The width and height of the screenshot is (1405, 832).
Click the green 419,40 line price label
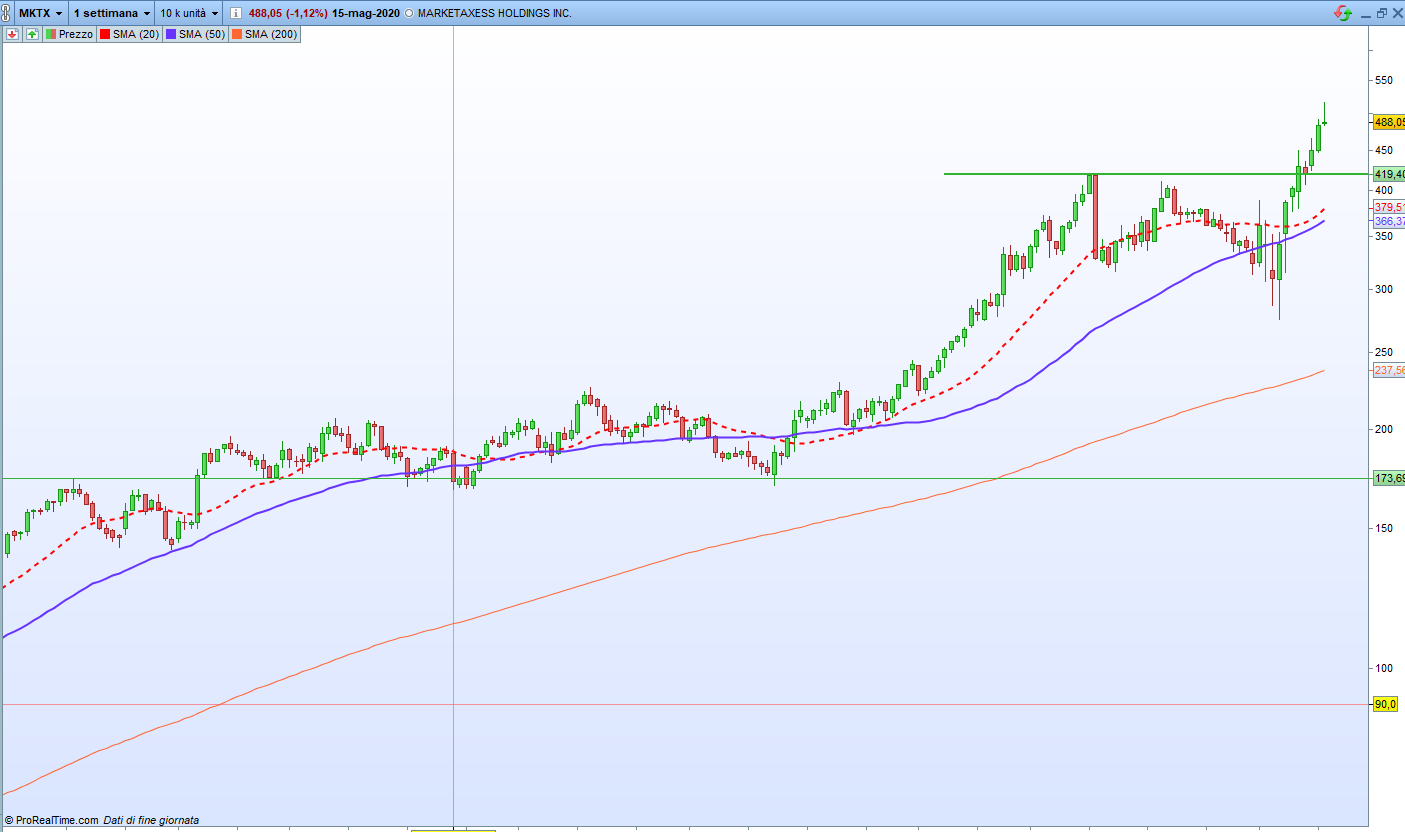[1388, 174]
